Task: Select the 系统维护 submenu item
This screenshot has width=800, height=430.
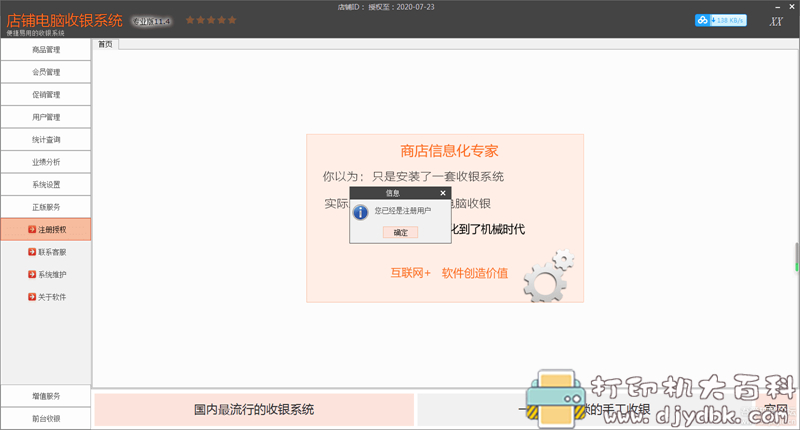Action: (x=47, y=274)
